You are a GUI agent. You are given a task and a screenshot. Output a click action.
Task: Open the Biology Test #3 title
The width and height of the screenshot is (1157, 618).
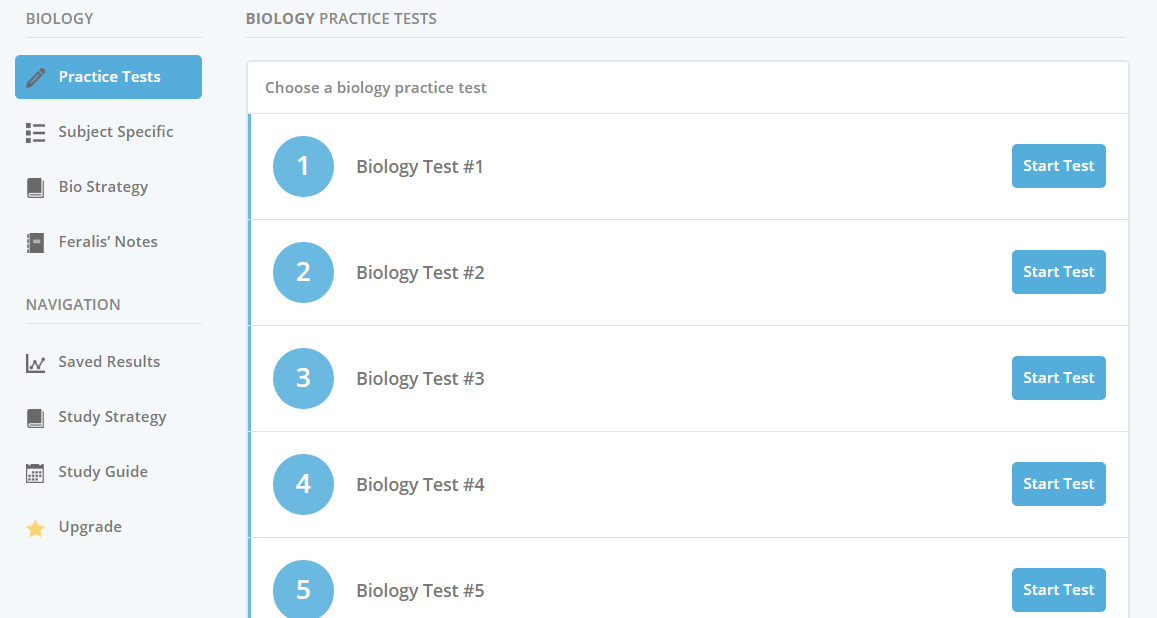420,378
